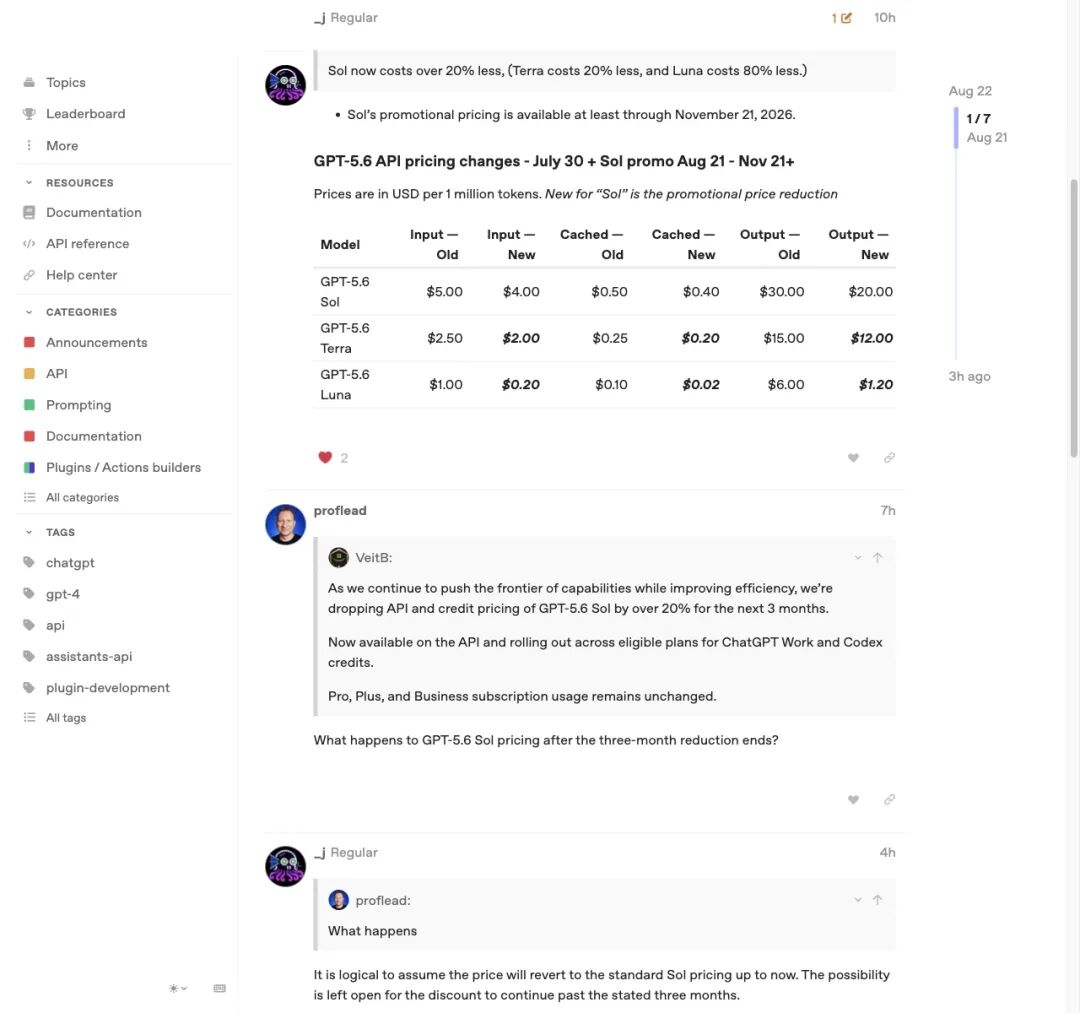
Task: Toggle the theme sun icon selector
Action: 178,988
